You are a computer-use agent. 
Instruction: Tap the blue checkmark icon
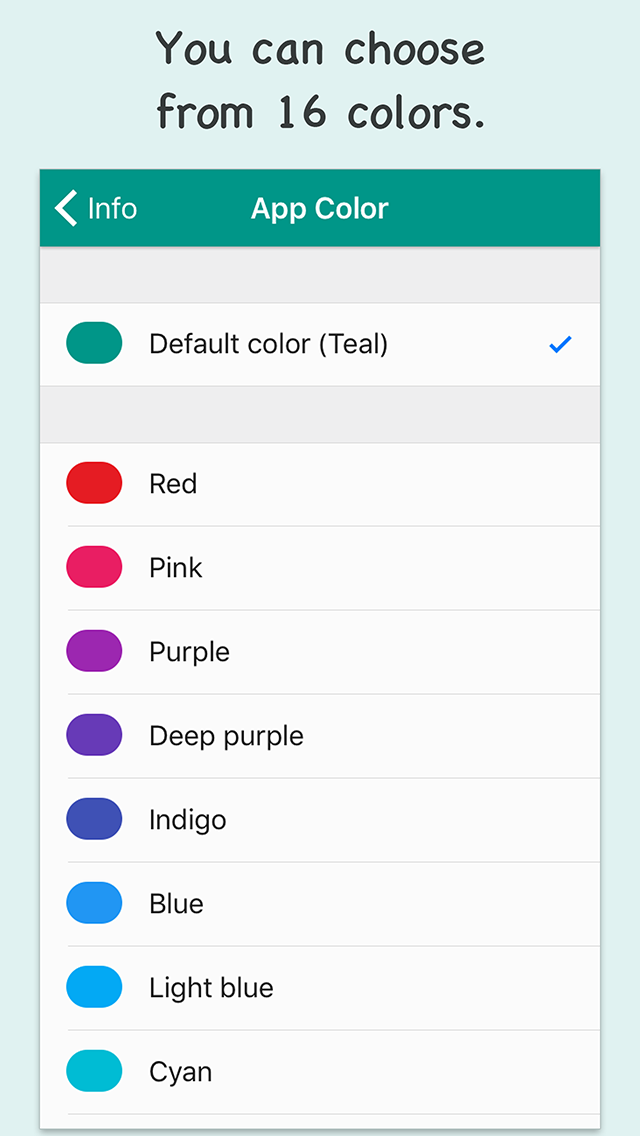pos(560,344)
